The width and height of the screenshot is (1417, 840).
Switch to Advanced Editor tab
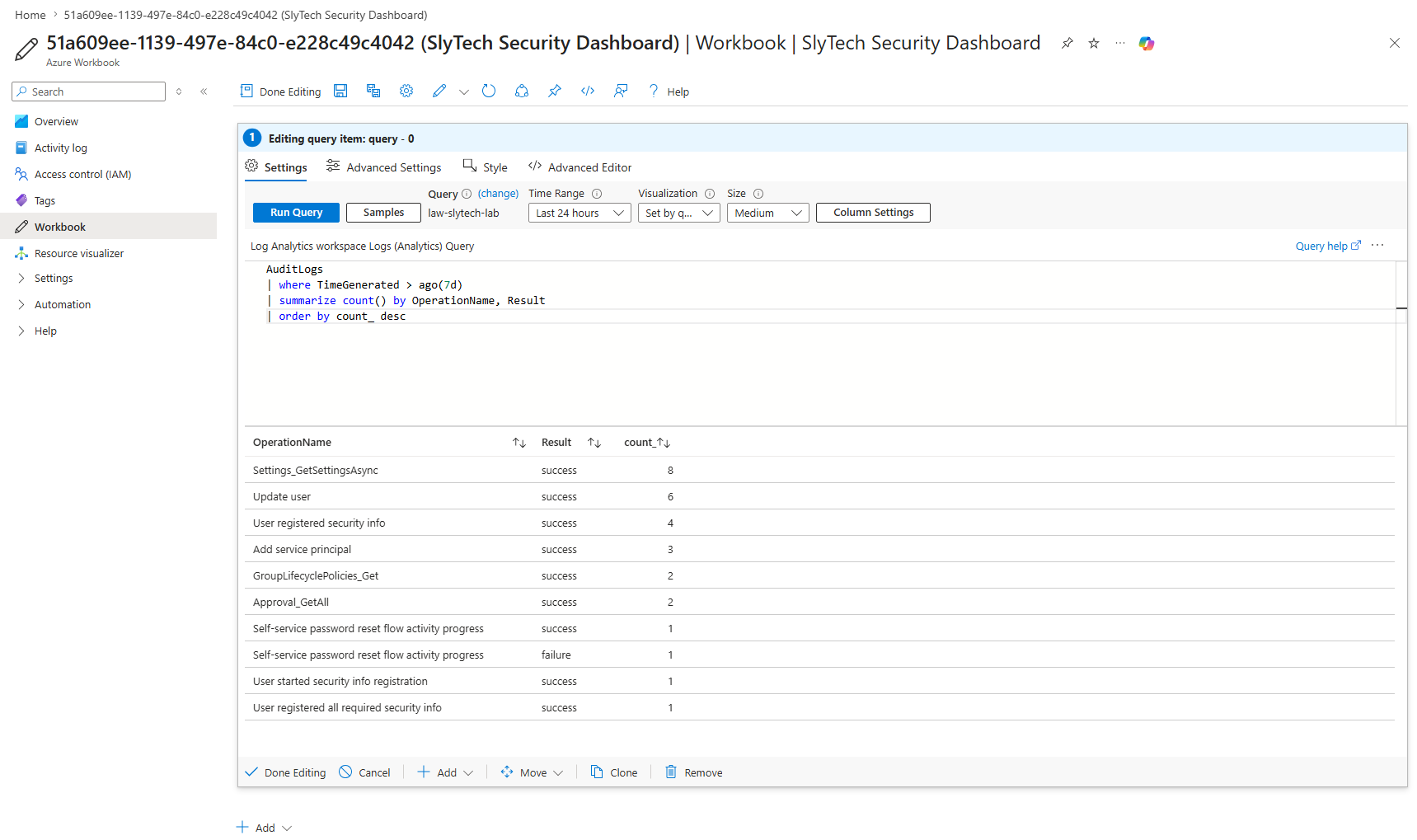[x=579, y=167]
